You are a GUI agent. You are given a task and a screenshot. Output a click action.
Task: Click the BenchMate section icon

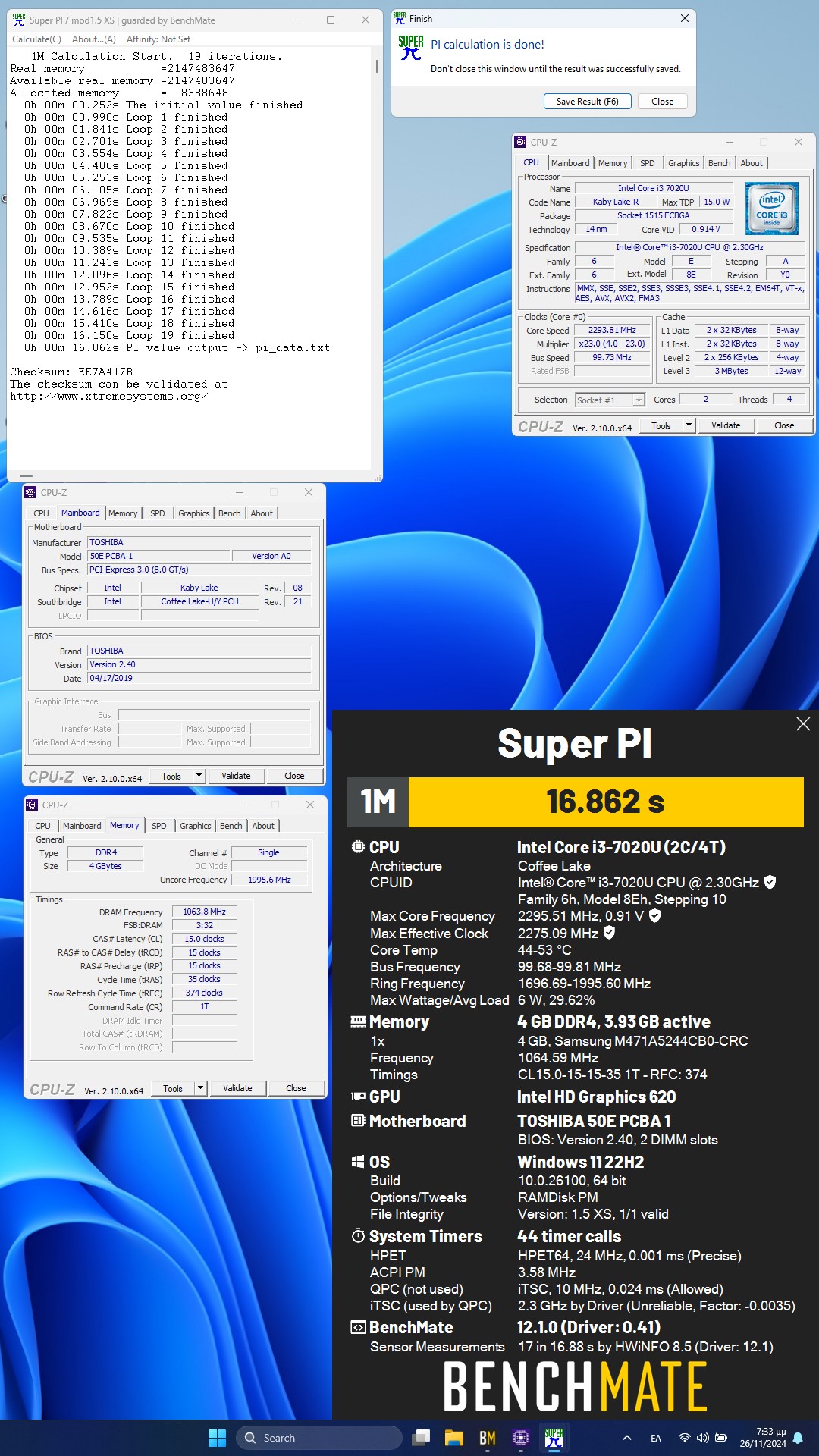358,1327
